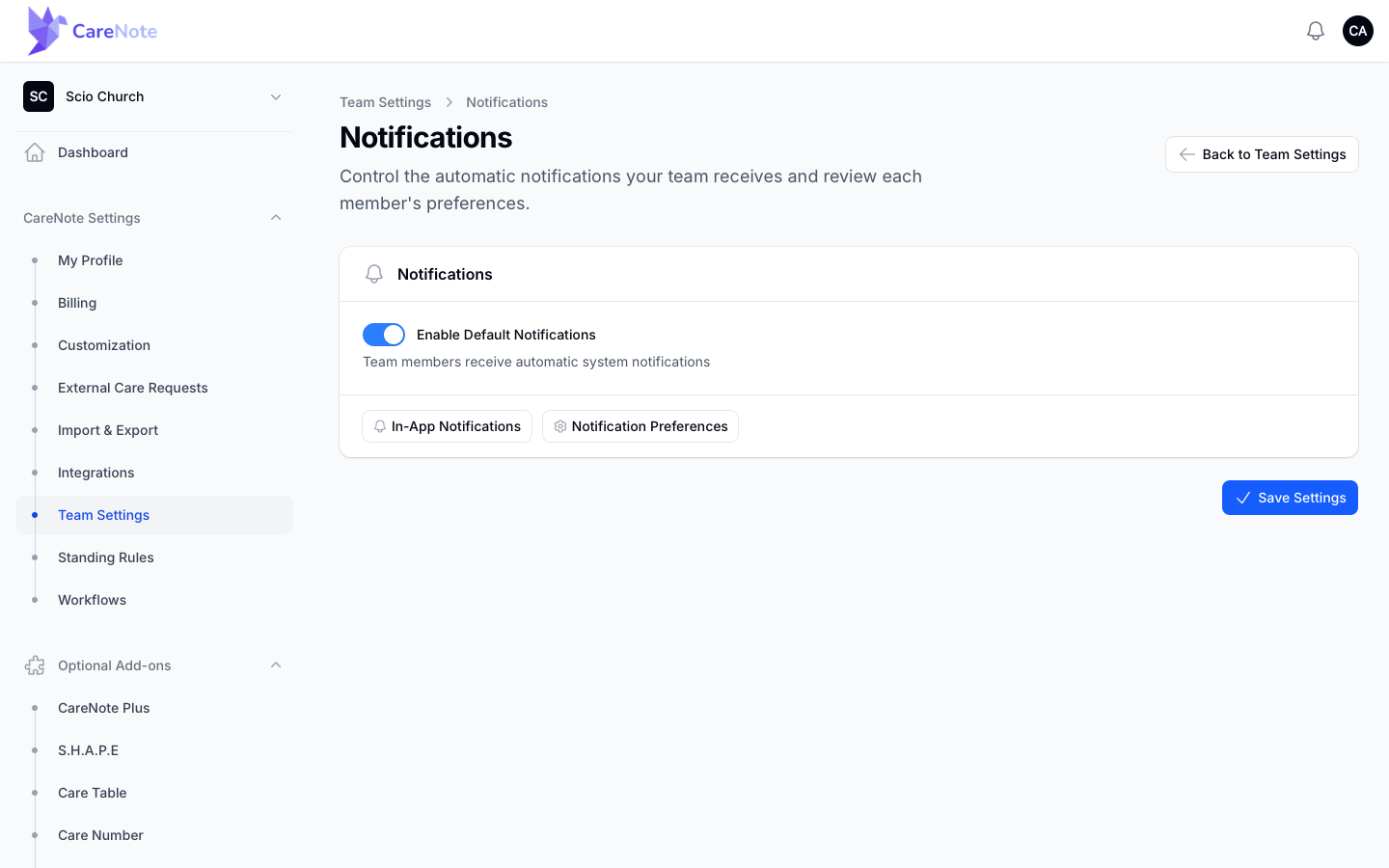
Task: Open Customization settings
Action: click(x=154, y=345)
